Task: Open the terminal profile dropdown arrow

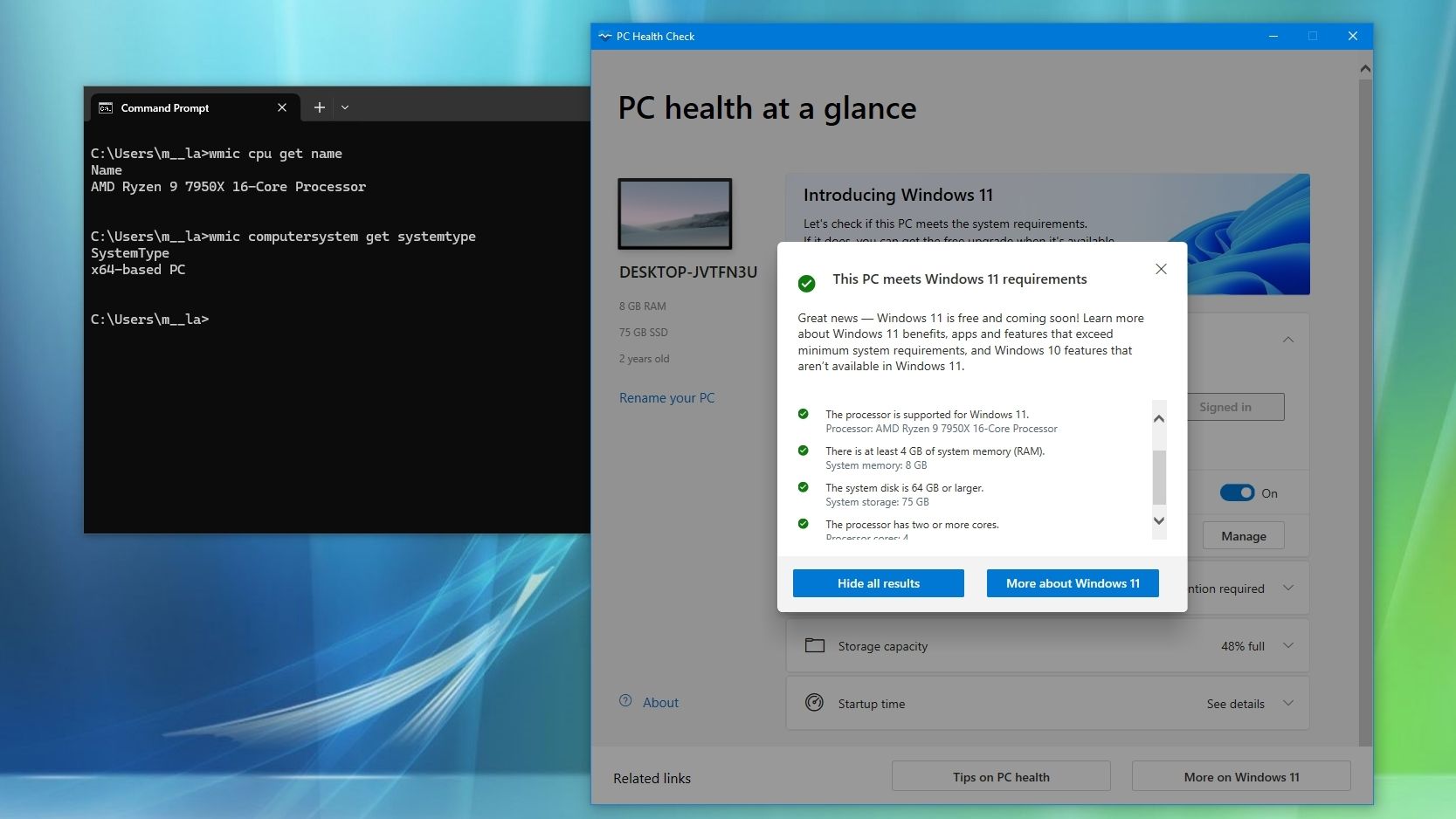Action: pos(345,107)
